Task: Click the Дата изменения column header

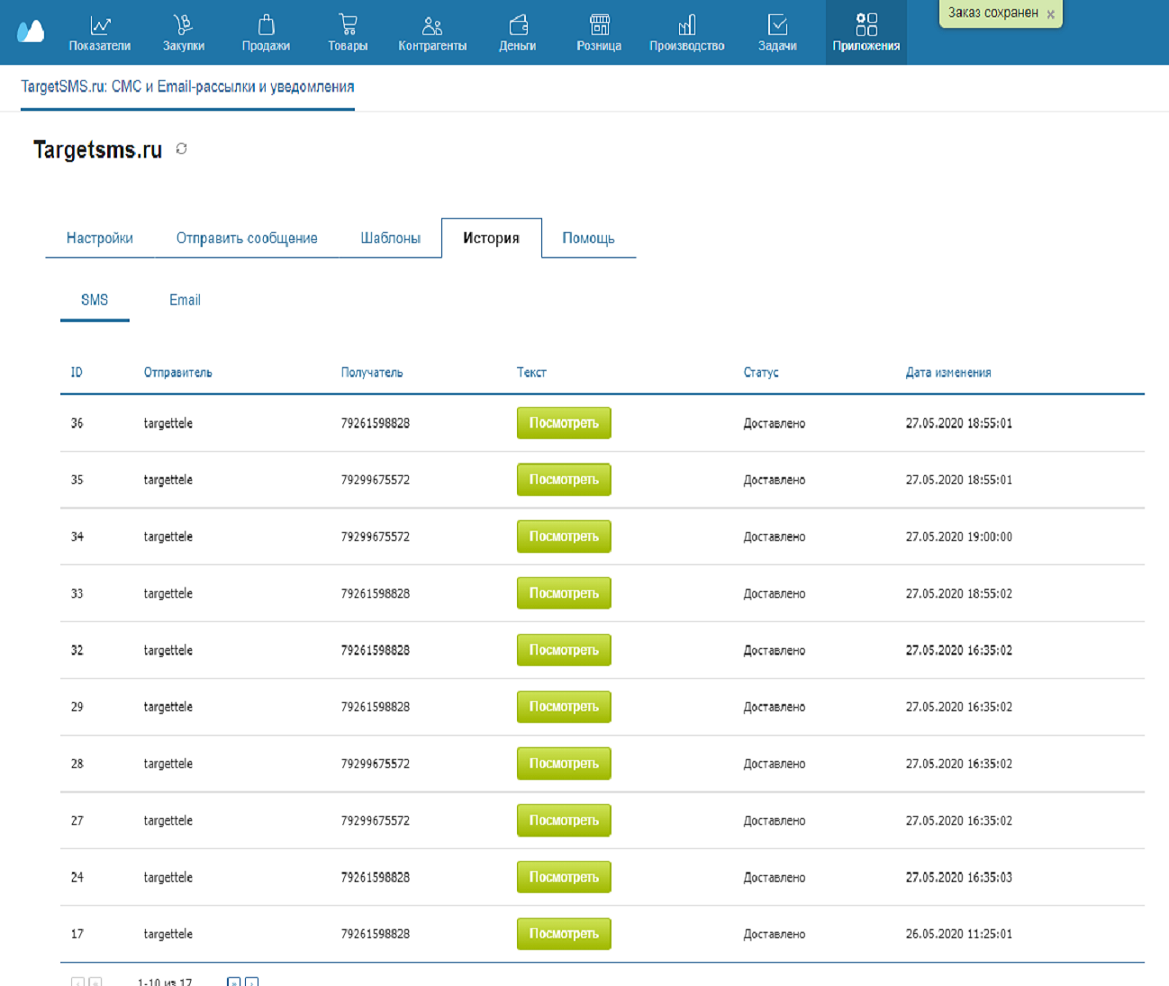Action: coord(948,372)
